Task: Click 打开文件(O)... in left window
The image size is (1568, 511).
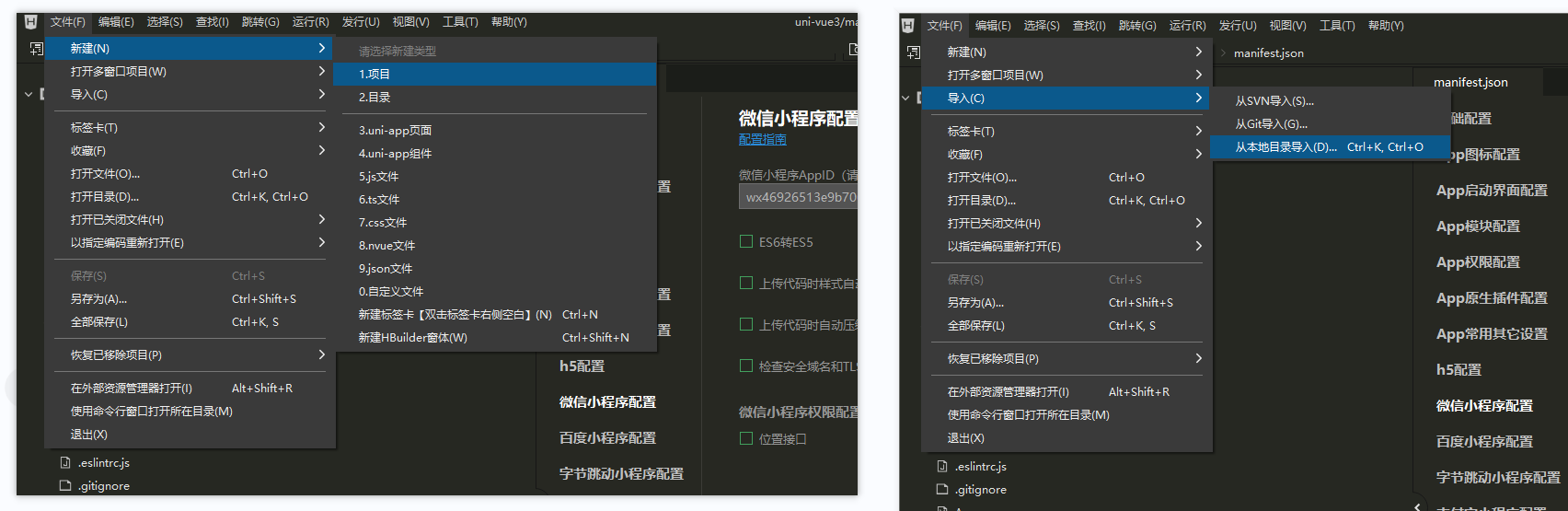Action: tap(190, 173)
